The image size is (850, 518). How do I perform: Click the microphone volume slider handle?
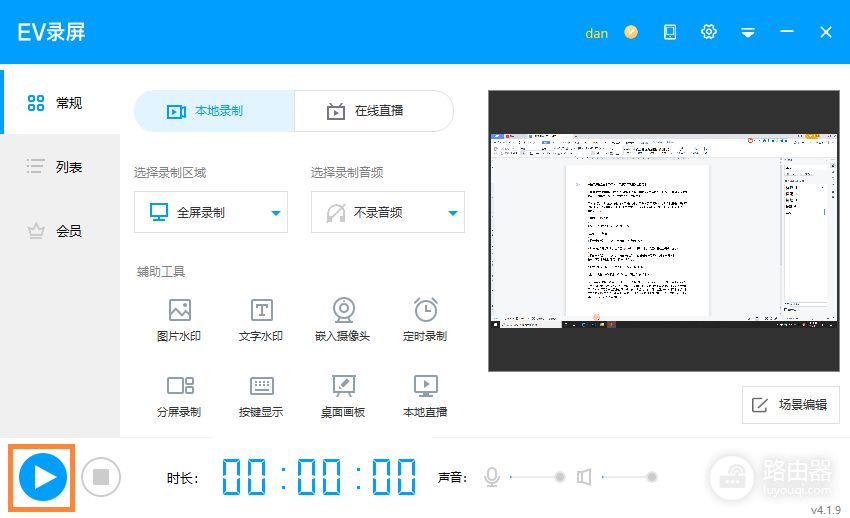pyautogui.click(x=560, y=477)
